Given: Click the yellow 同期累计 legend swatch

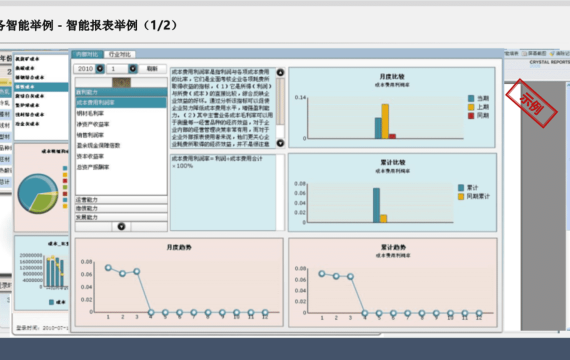Looking at the screenshot, I should coord(461,196).
